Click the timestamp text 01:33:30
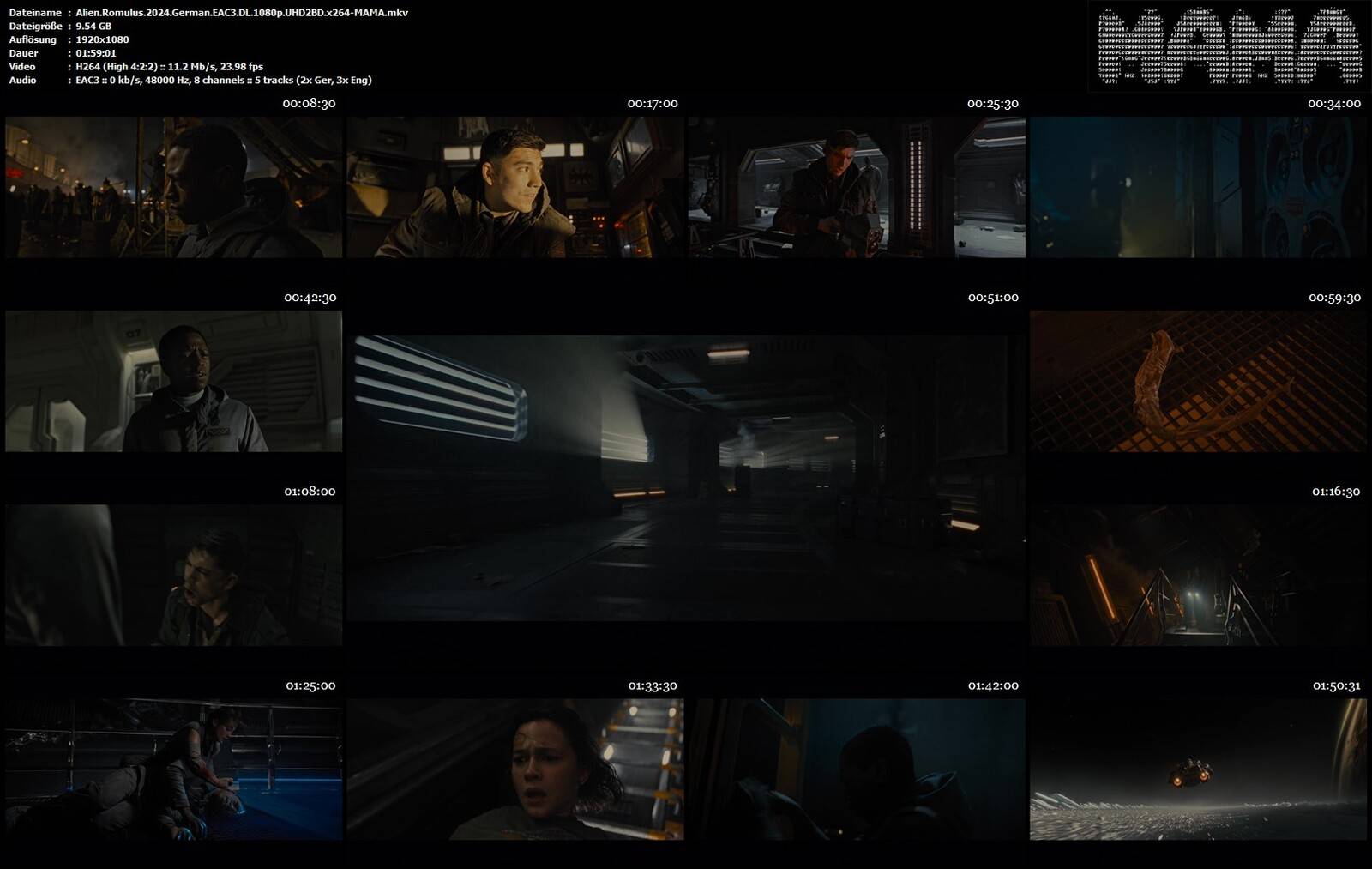 click(x=653, y=686)
